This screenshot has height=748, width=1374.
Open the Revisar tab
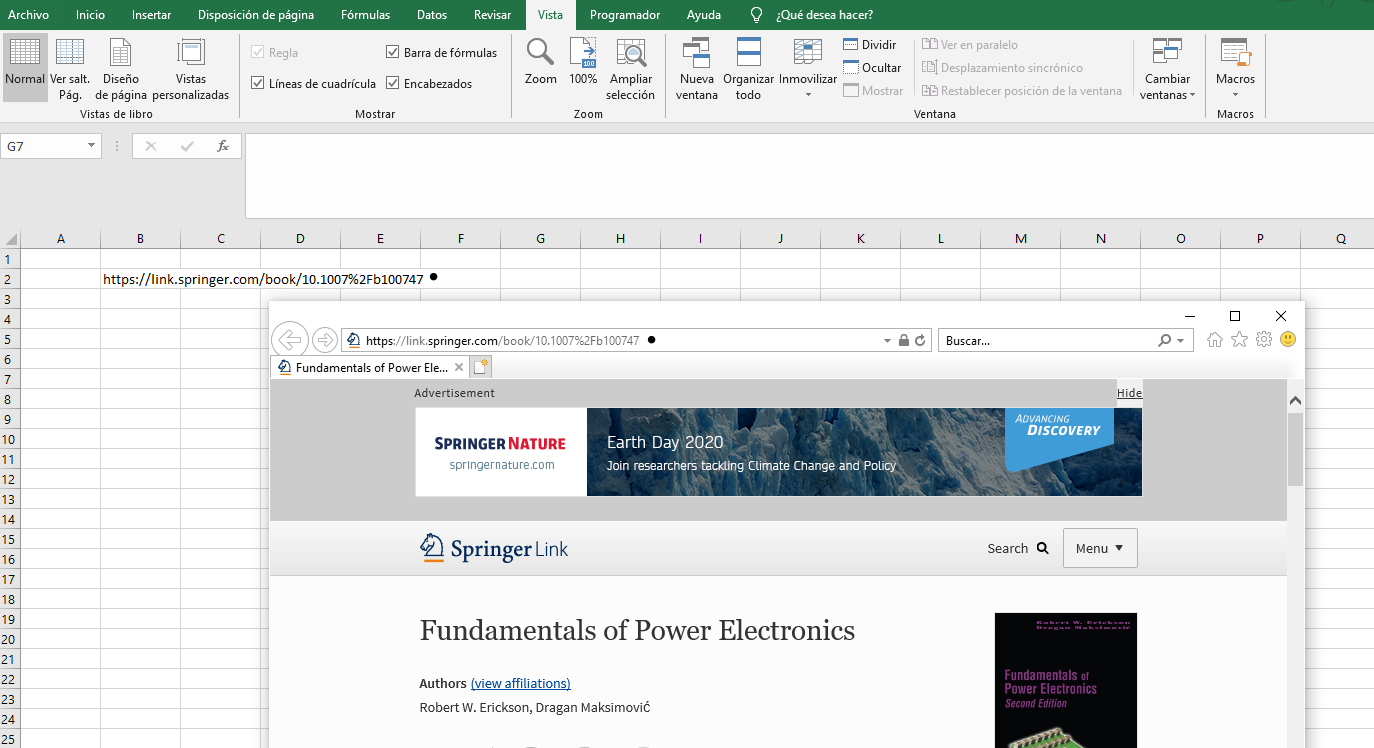pyautogui.click(x=492, y=15)
